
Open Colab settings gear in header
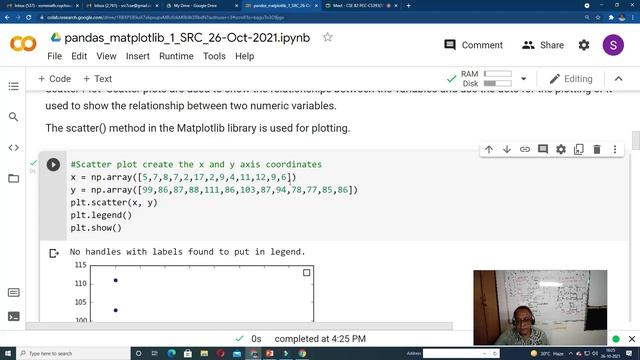click(584, 45)
